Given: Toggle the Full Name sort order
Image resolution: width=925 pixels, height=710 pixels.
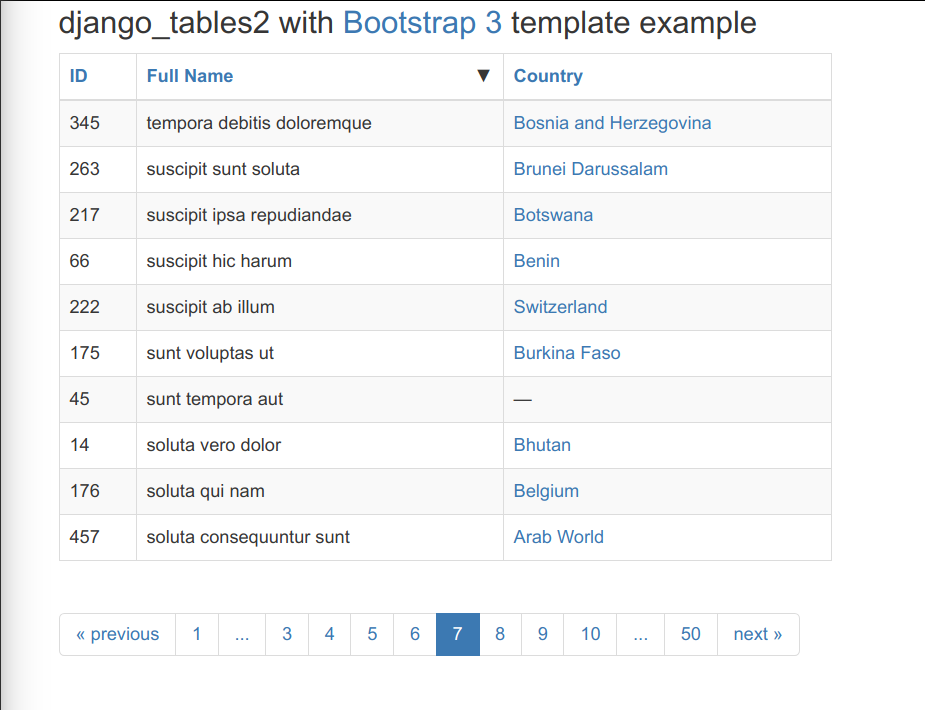Looking at the screenshot, I should click(x=190, y=76).
